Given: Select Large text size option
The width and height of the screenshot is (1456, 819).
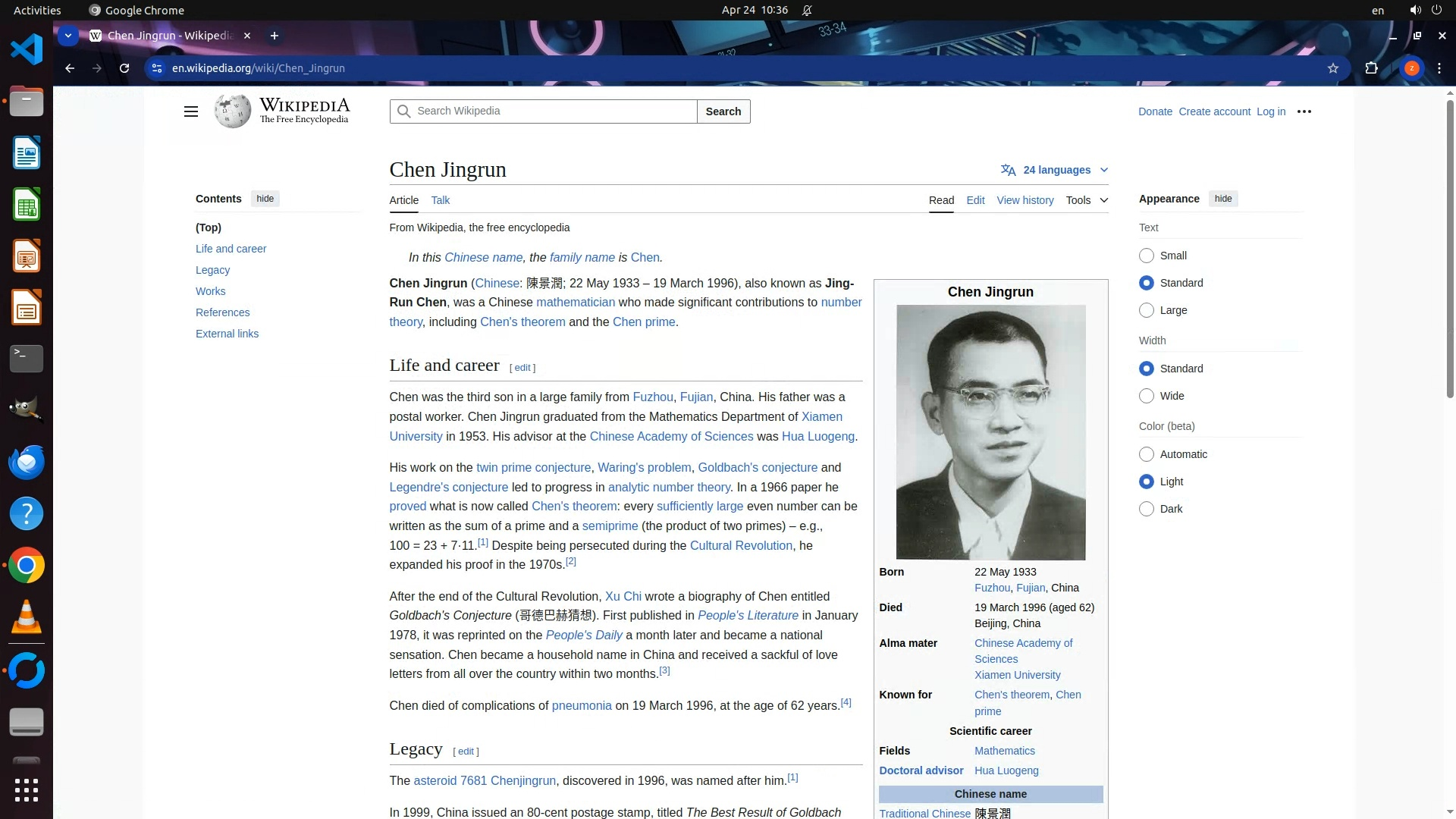Looking at the screenshot, I should click(1147, 310).
